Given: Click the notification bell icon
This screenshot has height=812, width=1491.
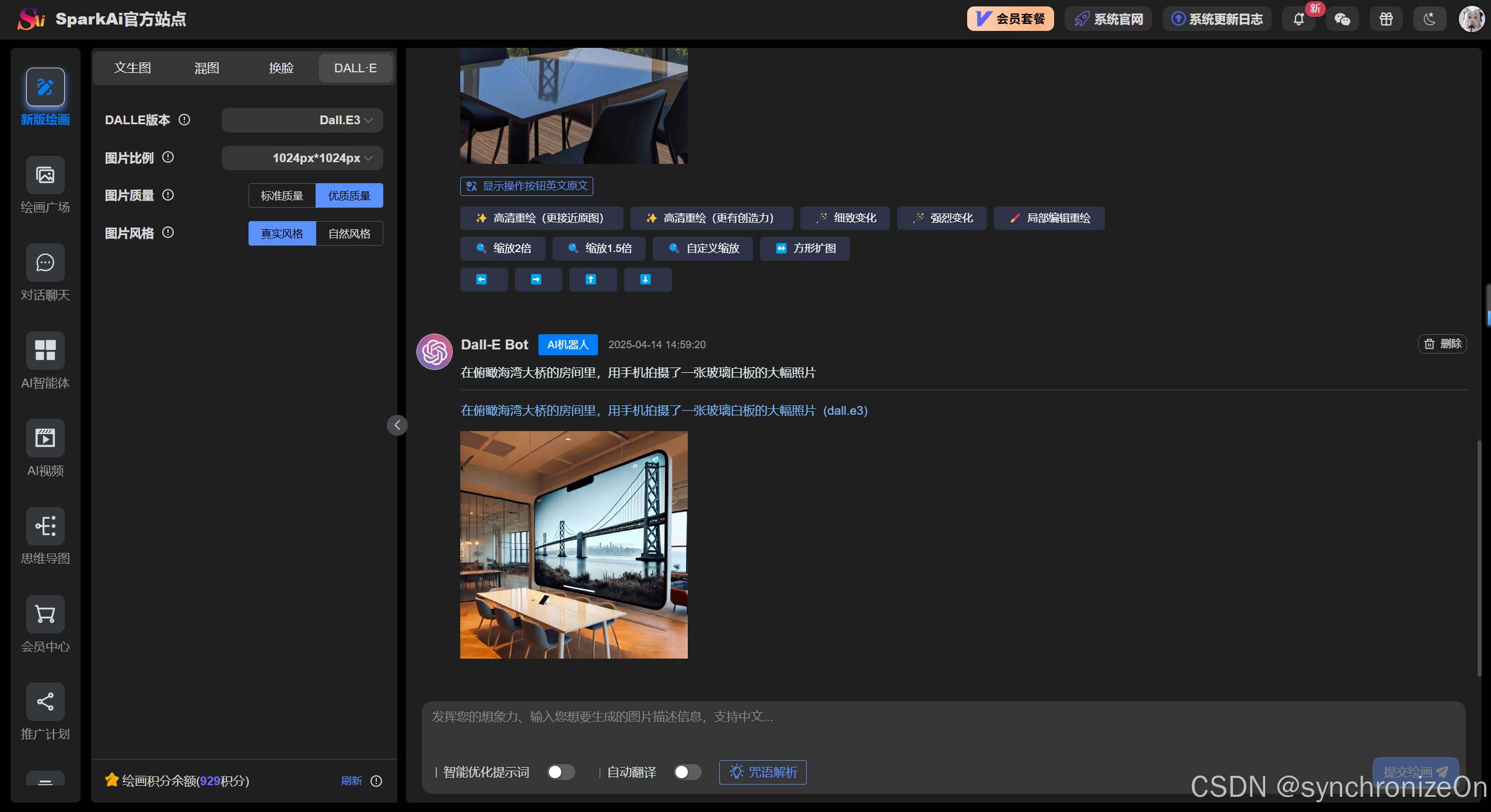Looking at the screenshot, I should click(1298, 19).
